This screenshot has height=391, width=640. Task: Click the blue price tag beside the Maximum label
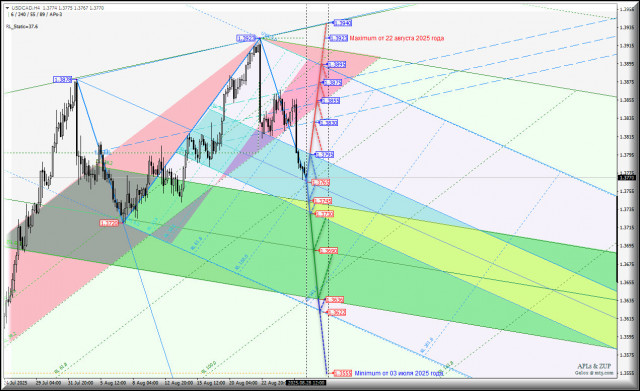coord(338,38)
